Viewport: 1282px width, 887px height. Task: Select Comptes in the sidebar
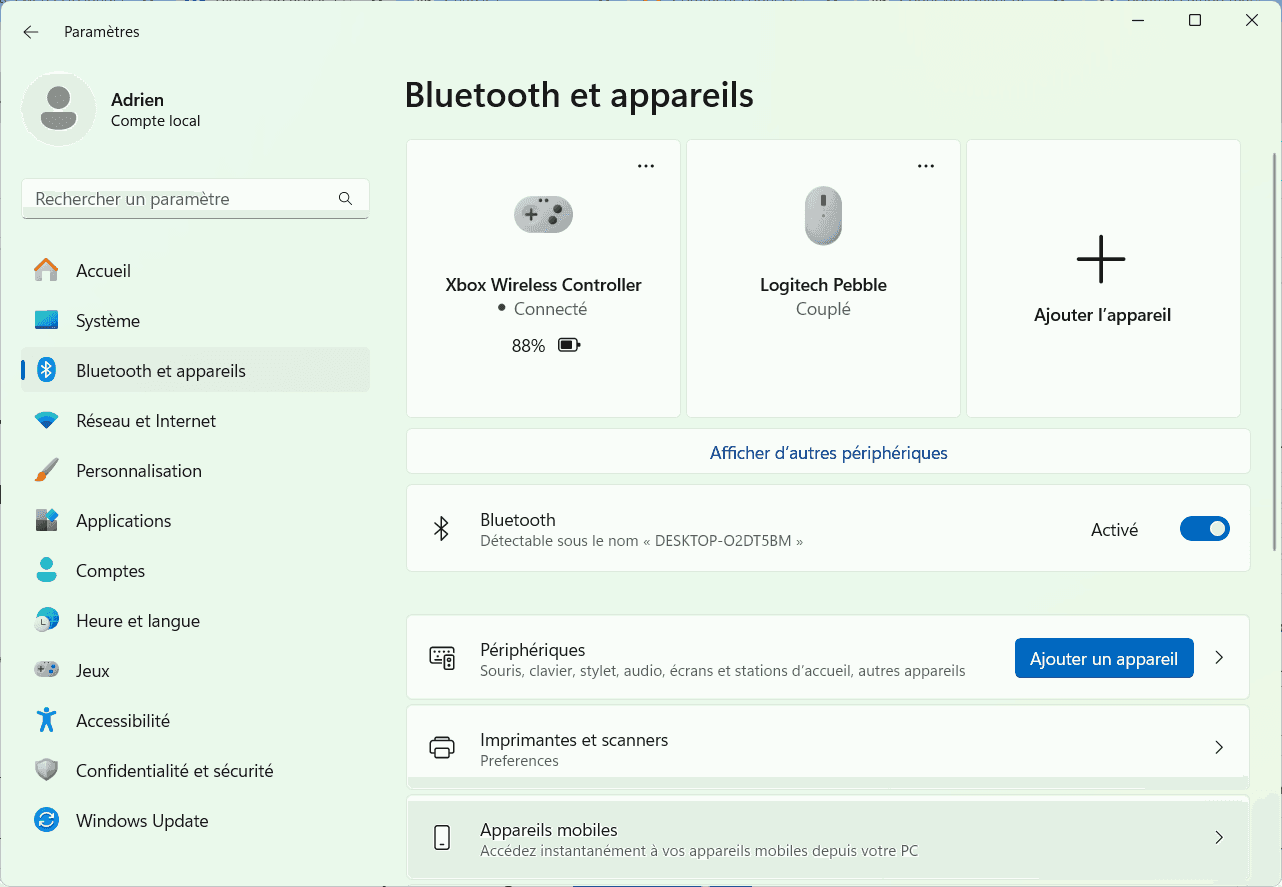pyautogui.click(x=195, y=571)
